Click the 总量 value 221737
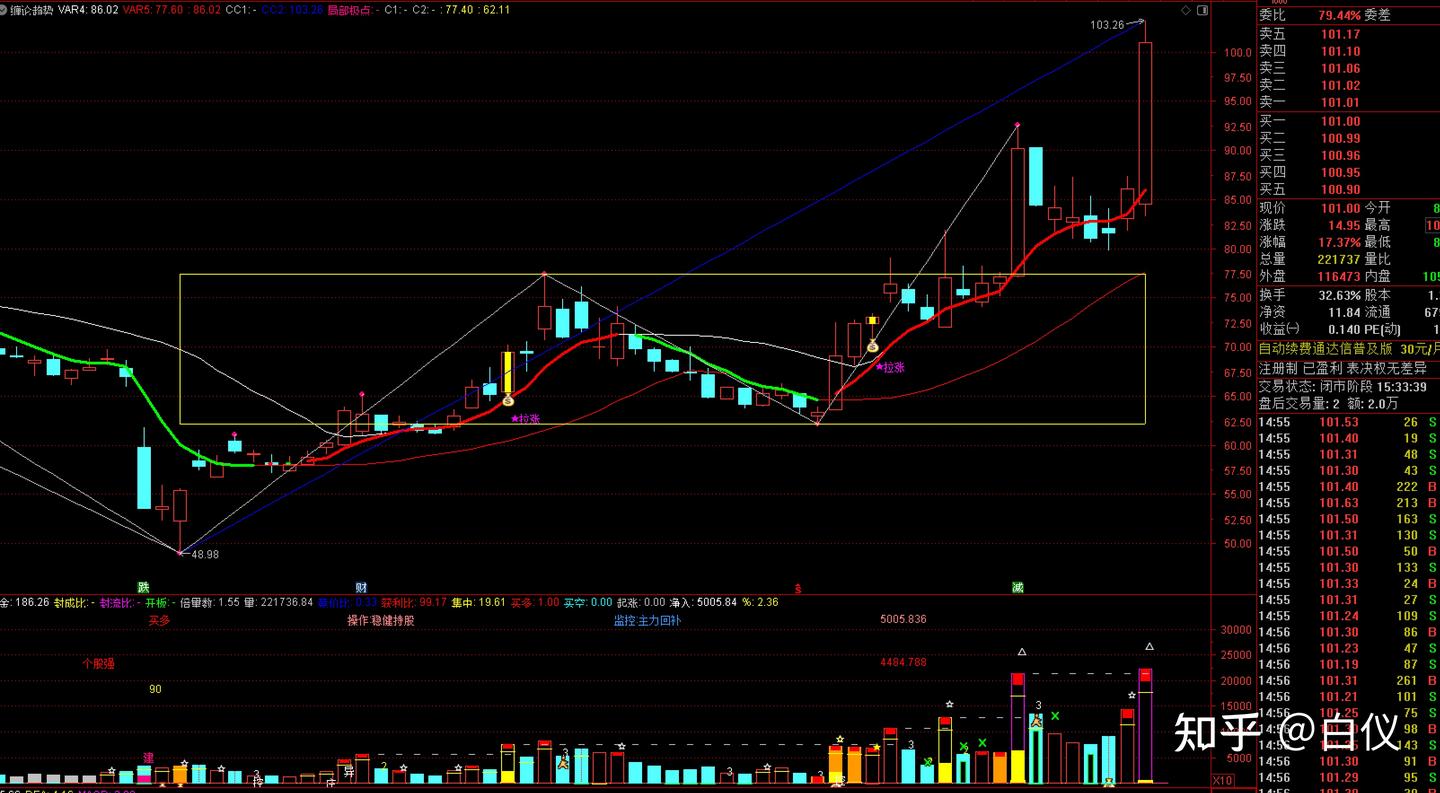This screenshot has height=793, width=1440. pyautogui.click(x=1337, y=259)
